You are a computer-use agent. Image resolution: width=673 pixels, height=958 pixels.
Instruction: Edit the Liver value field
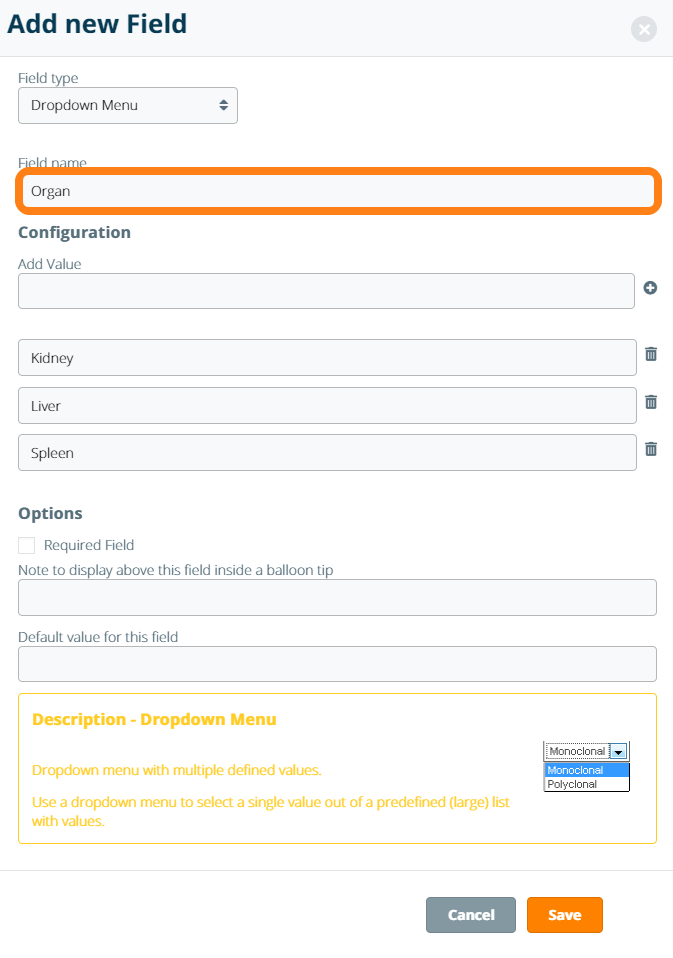[x=326, y=406]
